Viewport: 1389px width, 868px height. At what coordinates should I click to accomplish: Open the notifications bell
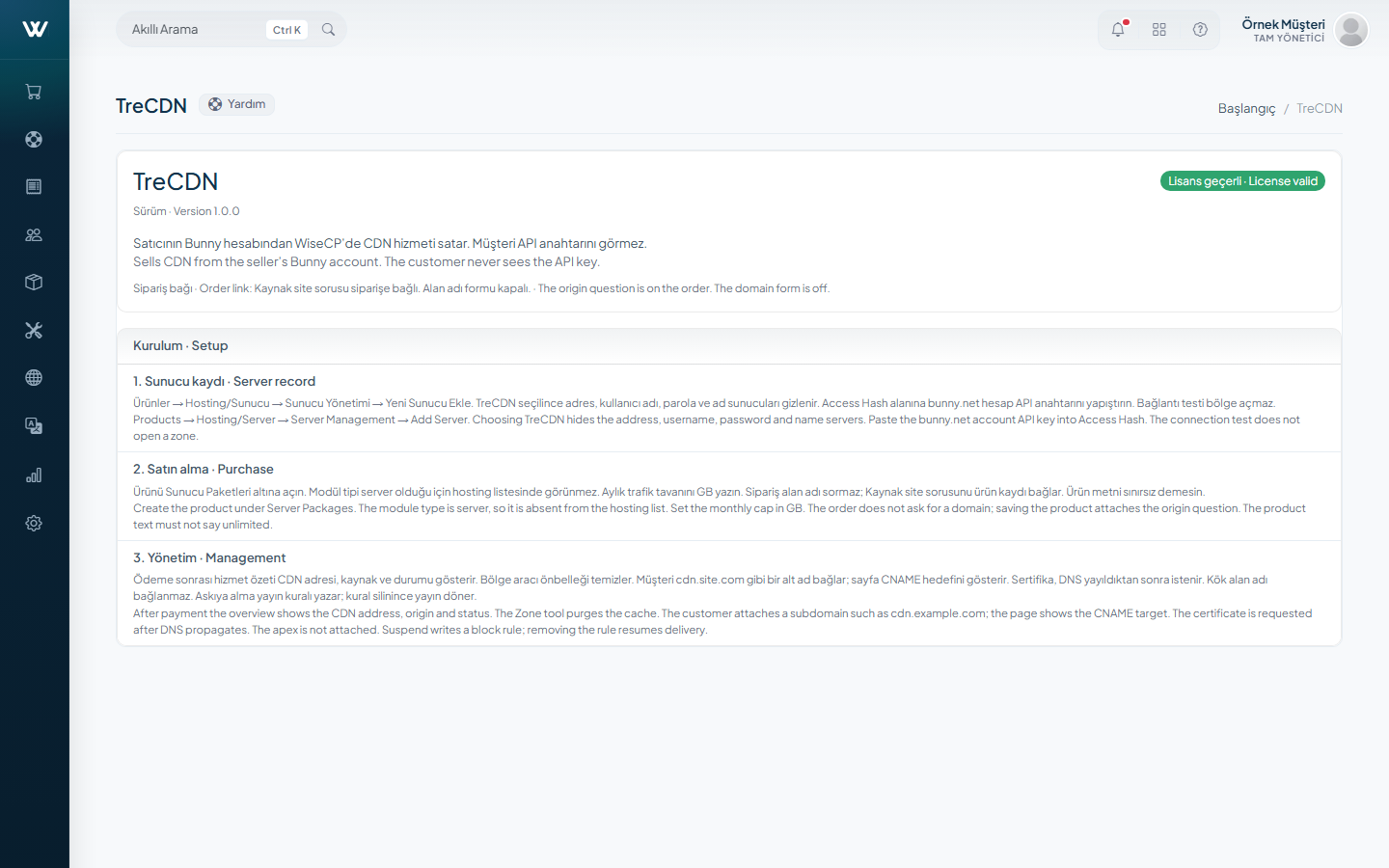pyautogui.click(x=1118, y=30)
